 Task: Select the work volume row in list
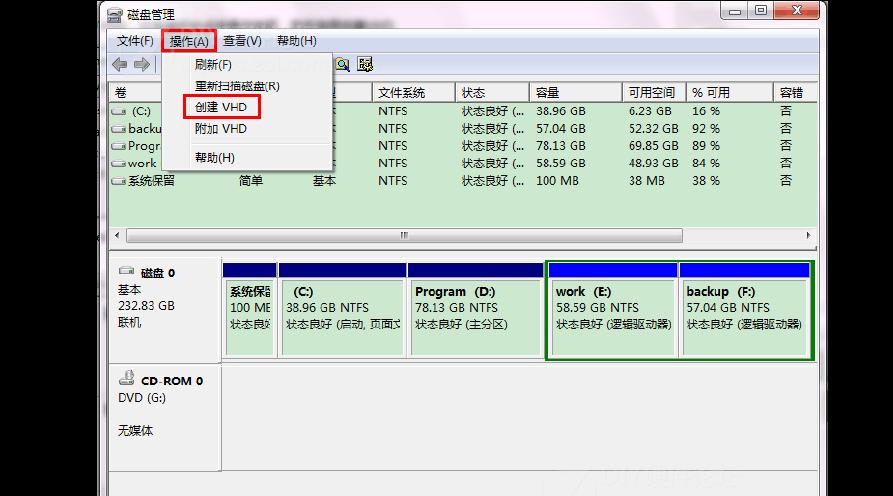tap(462, 163)
